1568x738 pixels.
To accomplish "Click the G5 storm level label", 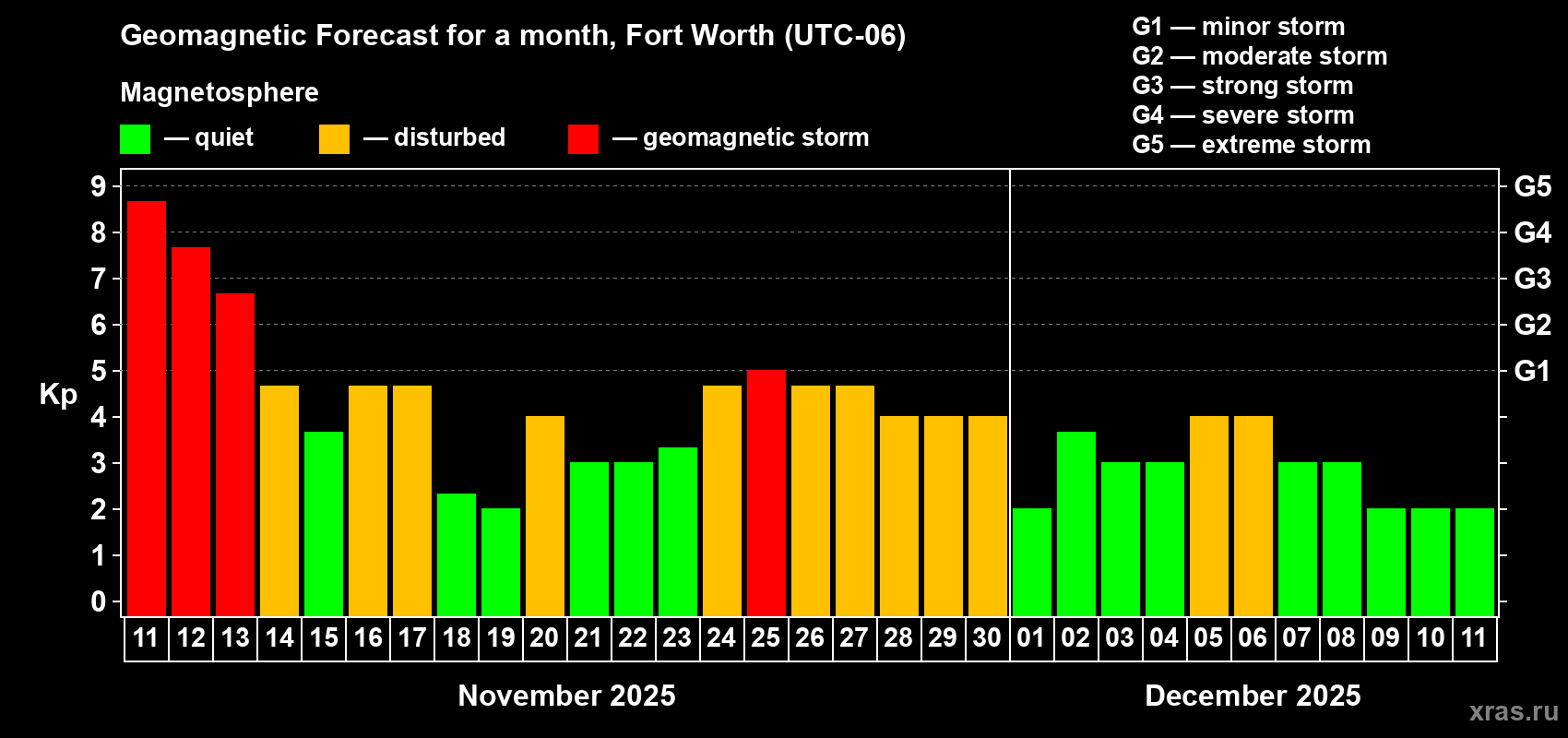I will tap(1533, 186).
